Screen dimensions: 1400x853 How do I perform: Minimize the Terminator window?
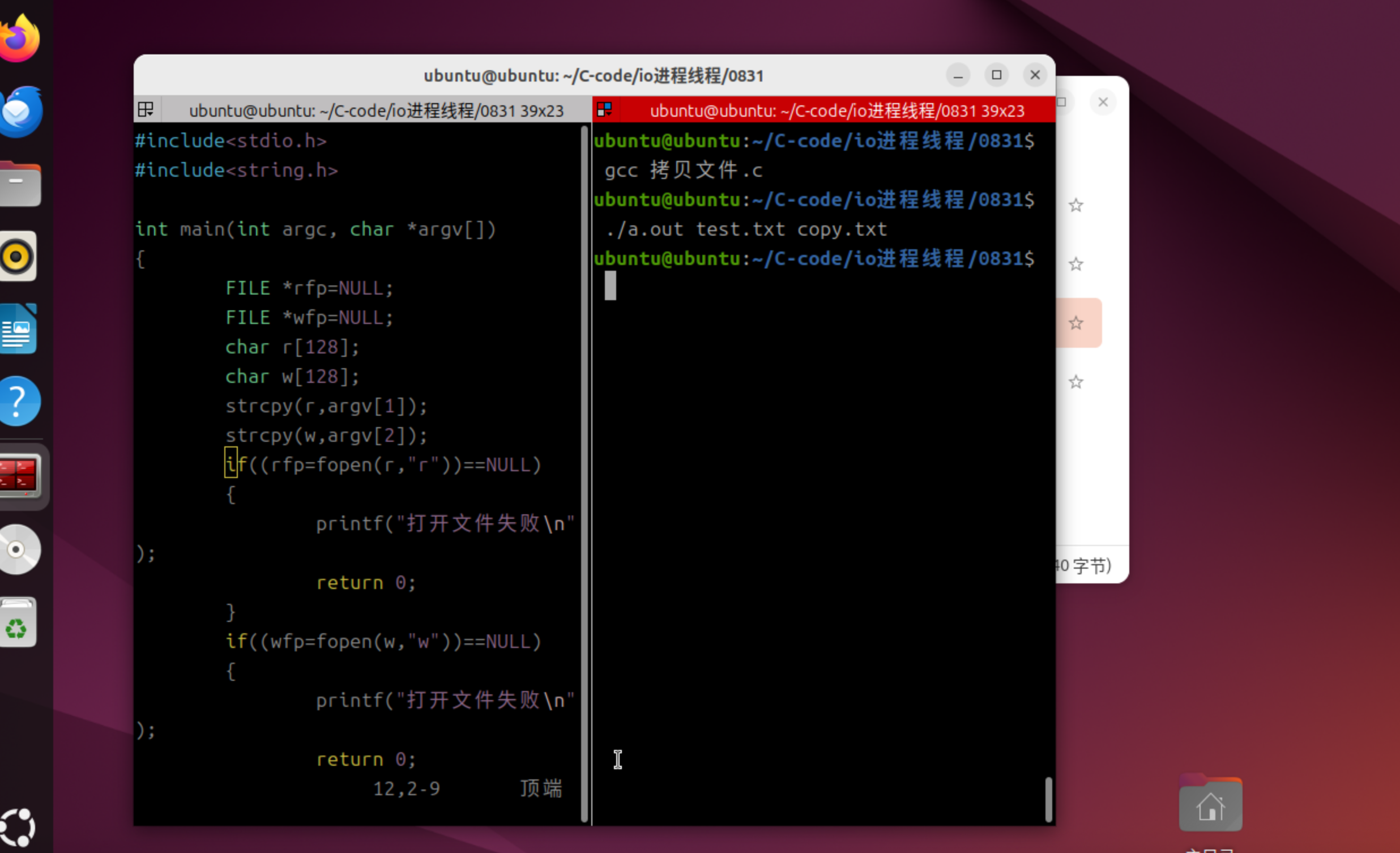pyautogui.click(x=958, y=75)
